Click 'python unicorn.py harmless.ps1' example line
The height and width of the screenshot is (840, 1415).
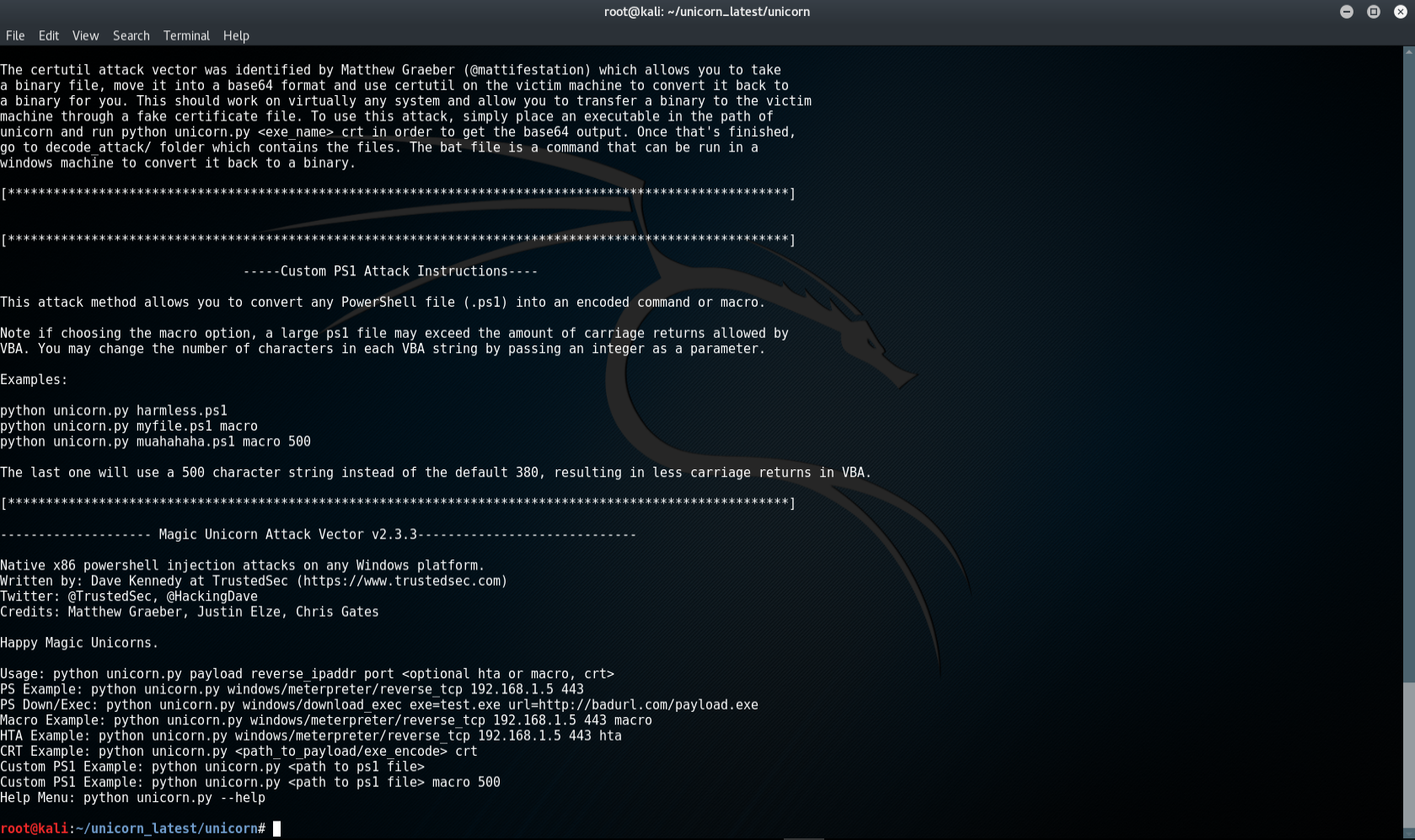click(114, 410)
